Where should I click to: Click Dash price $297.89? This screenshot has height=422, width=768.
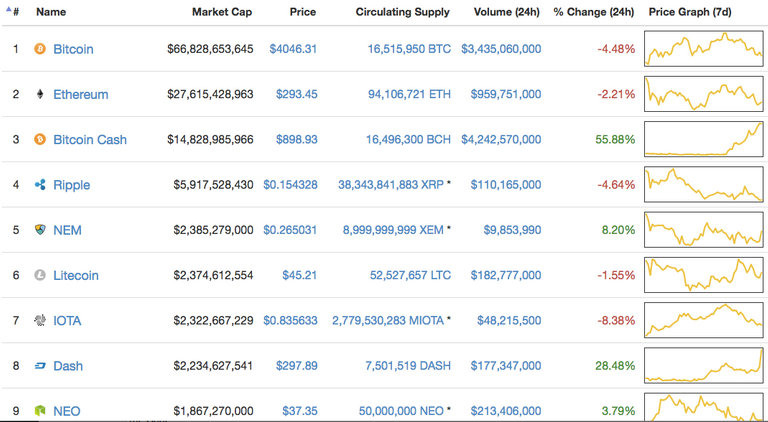(x=296, y=366)
